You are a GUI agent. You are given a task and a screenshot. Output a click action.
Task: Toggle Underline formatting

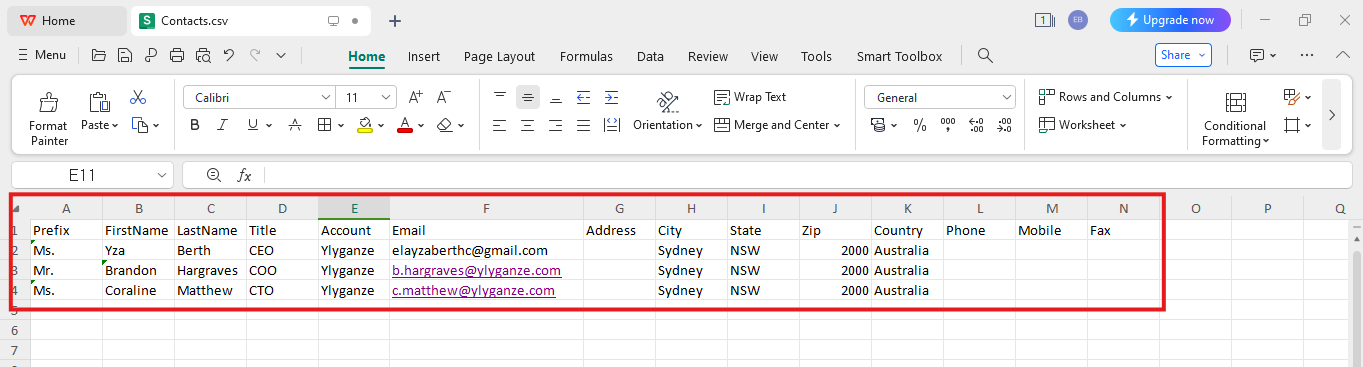[253, 125]
